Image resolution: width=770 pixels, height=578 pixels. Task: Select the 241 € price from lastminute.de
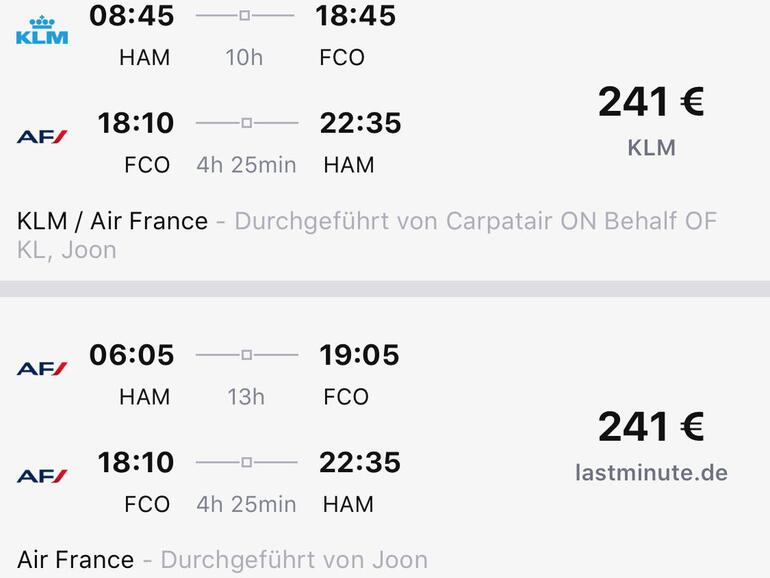(651, 427)
